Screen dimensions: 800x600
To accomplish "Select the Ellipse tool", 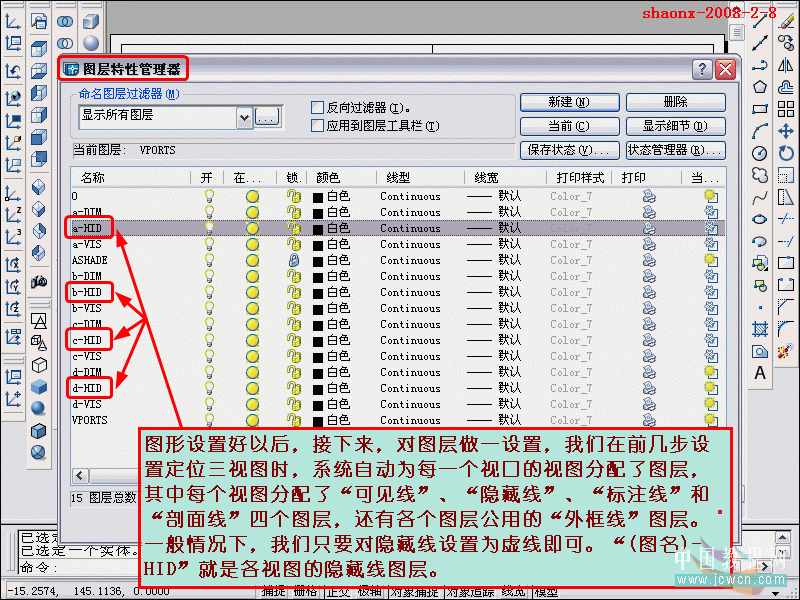I will [x=760, y=219].
